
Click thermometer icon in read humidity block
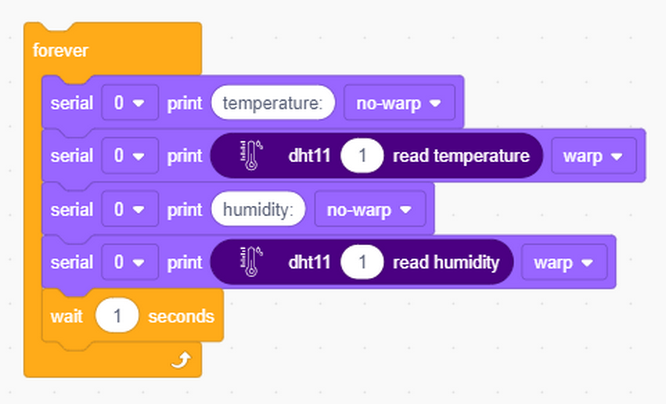click(251, 262)
